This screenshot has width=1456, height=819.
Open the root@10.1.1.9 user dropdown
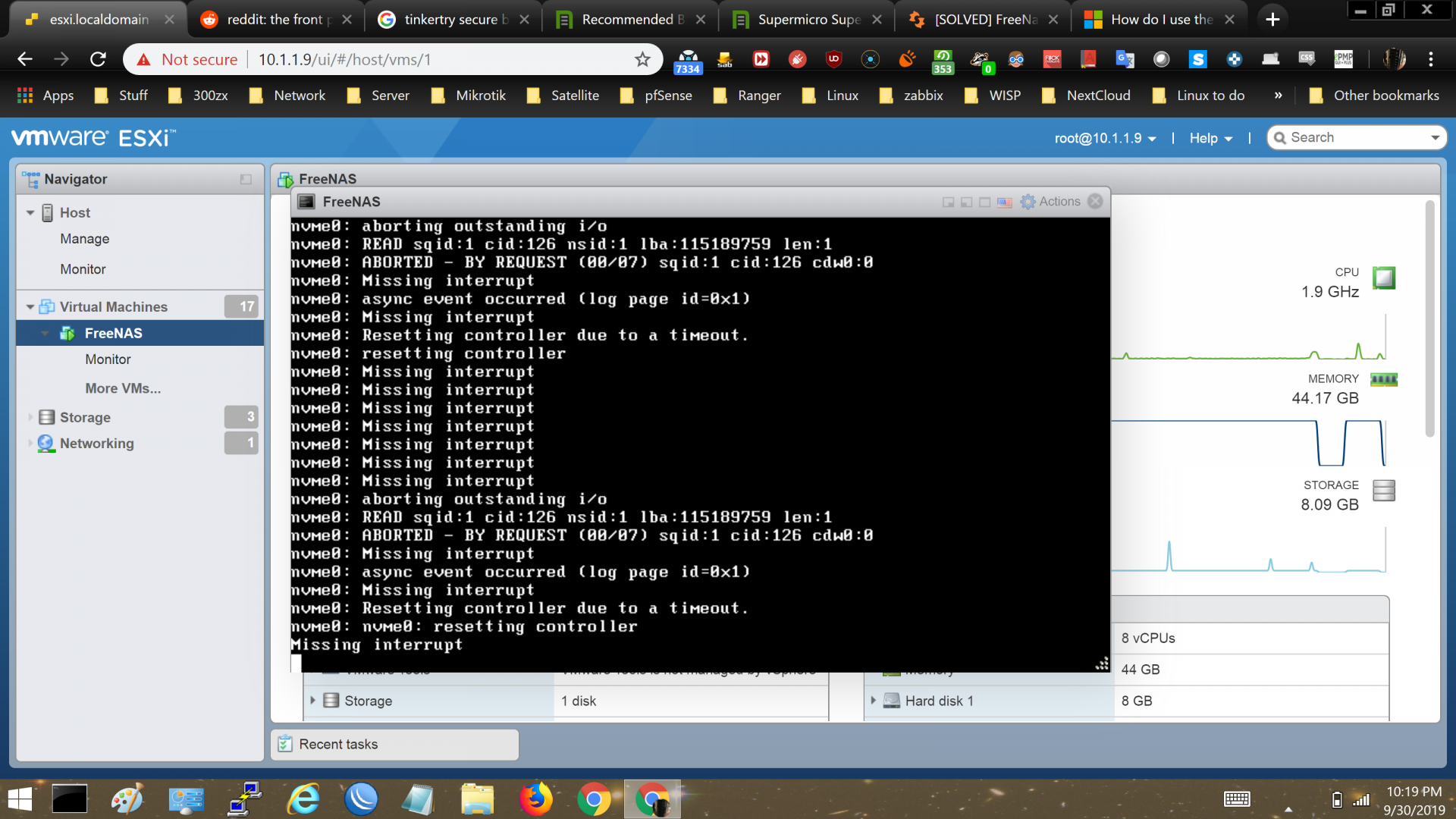pyautogui.click(x=1106, y=138)
